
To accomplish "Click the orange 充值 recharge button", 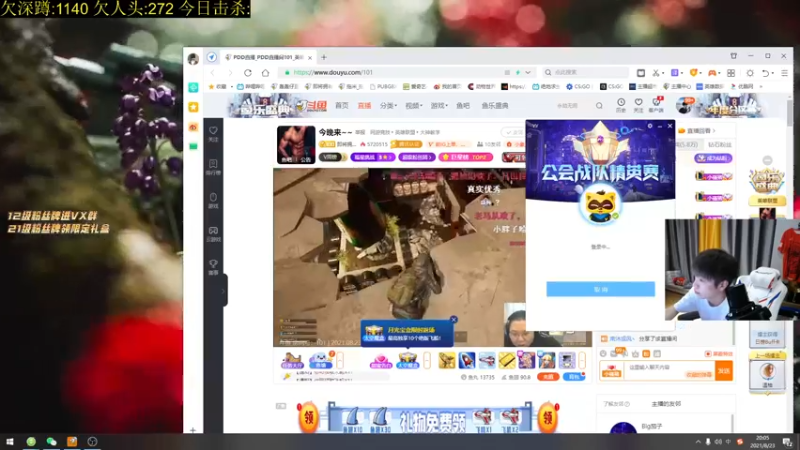I will pyautogui.click(x=548, y=377).
